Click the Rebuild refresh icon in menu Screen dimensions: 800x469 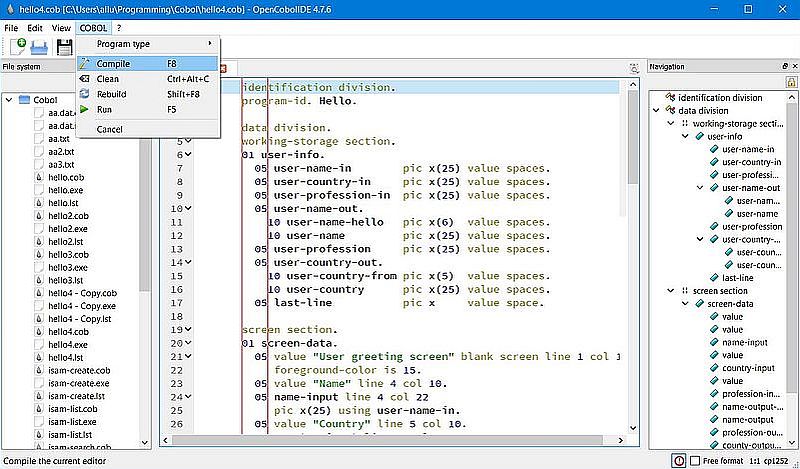click(x=85, y=94)
